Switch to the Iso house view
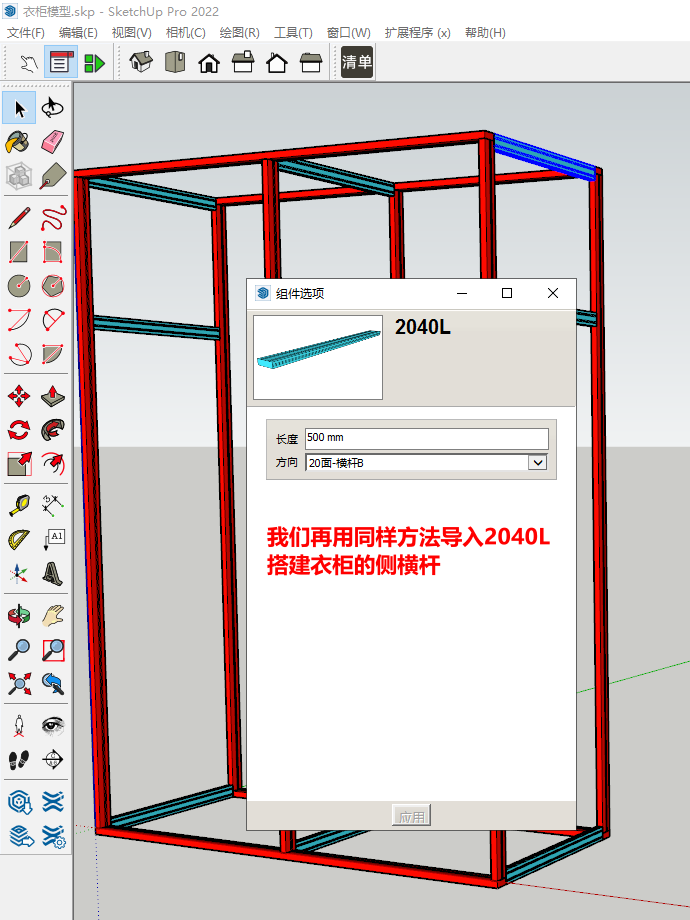 [141, 63]
